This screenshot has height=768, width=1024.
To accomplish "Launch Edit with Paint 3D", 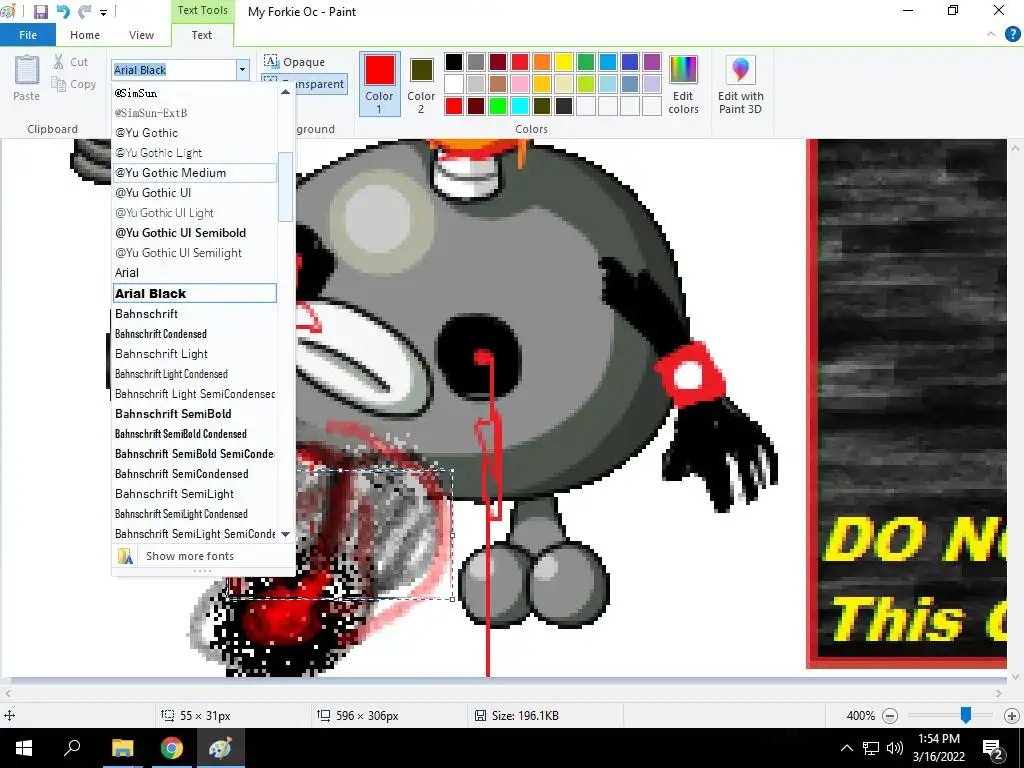I will pos(741,85).
